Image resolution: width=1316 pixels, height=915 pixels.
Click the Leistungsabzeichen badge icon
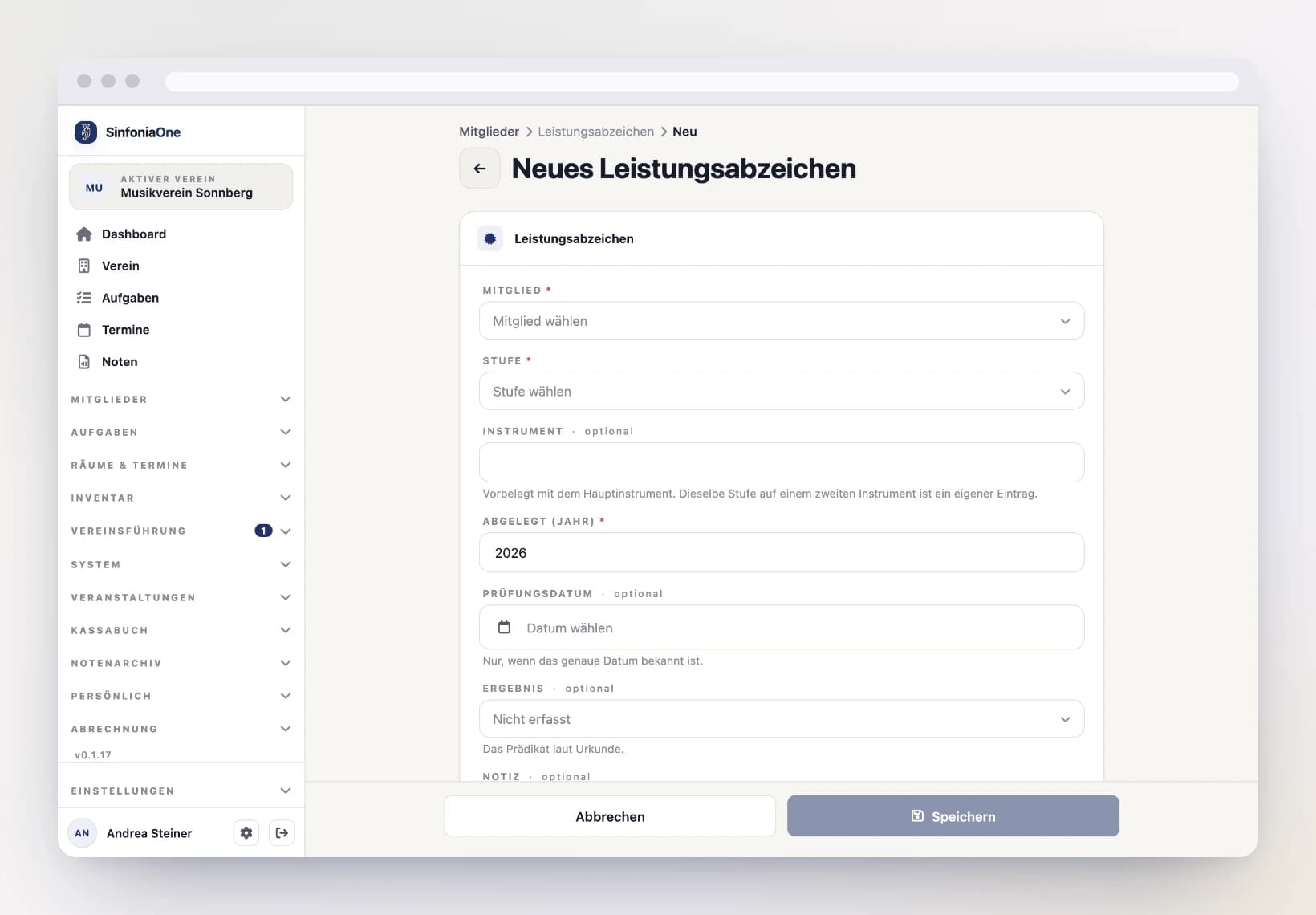point(490,238)
